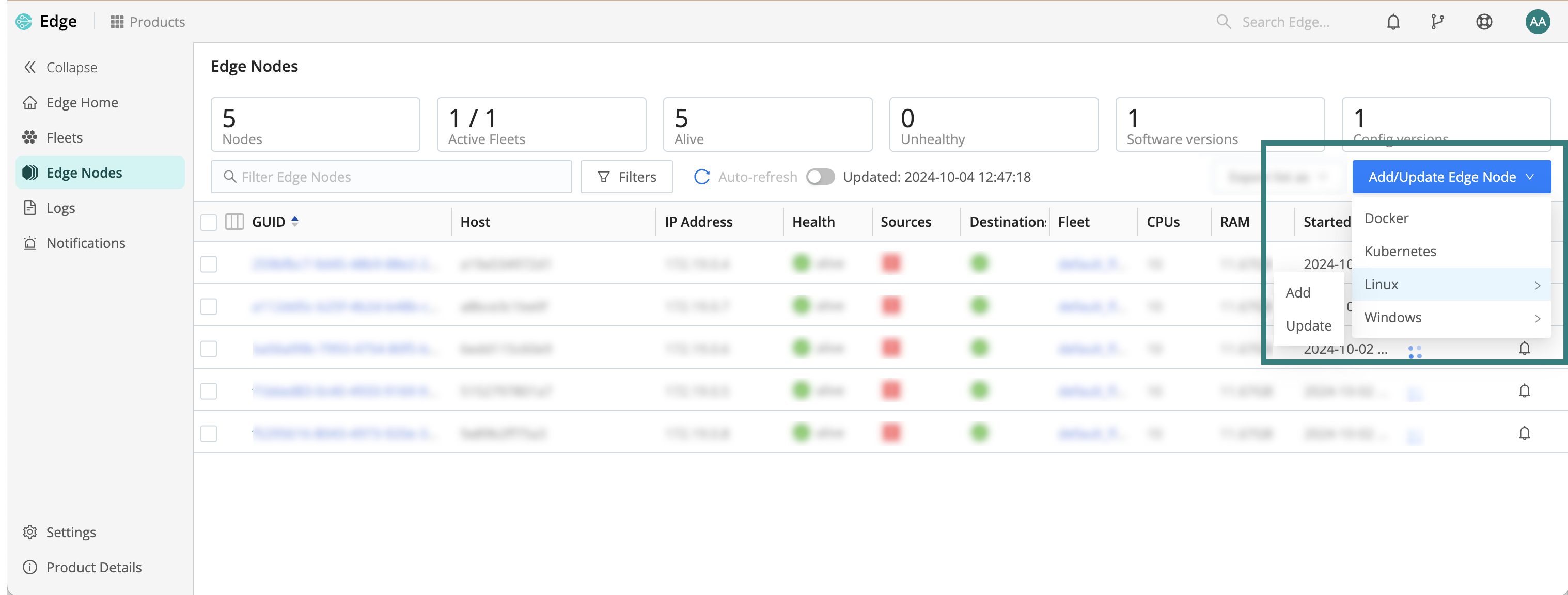Screen dimensions: 1568x595
Task: Open the column visibility icon in the table header
Action: [234, 222]
